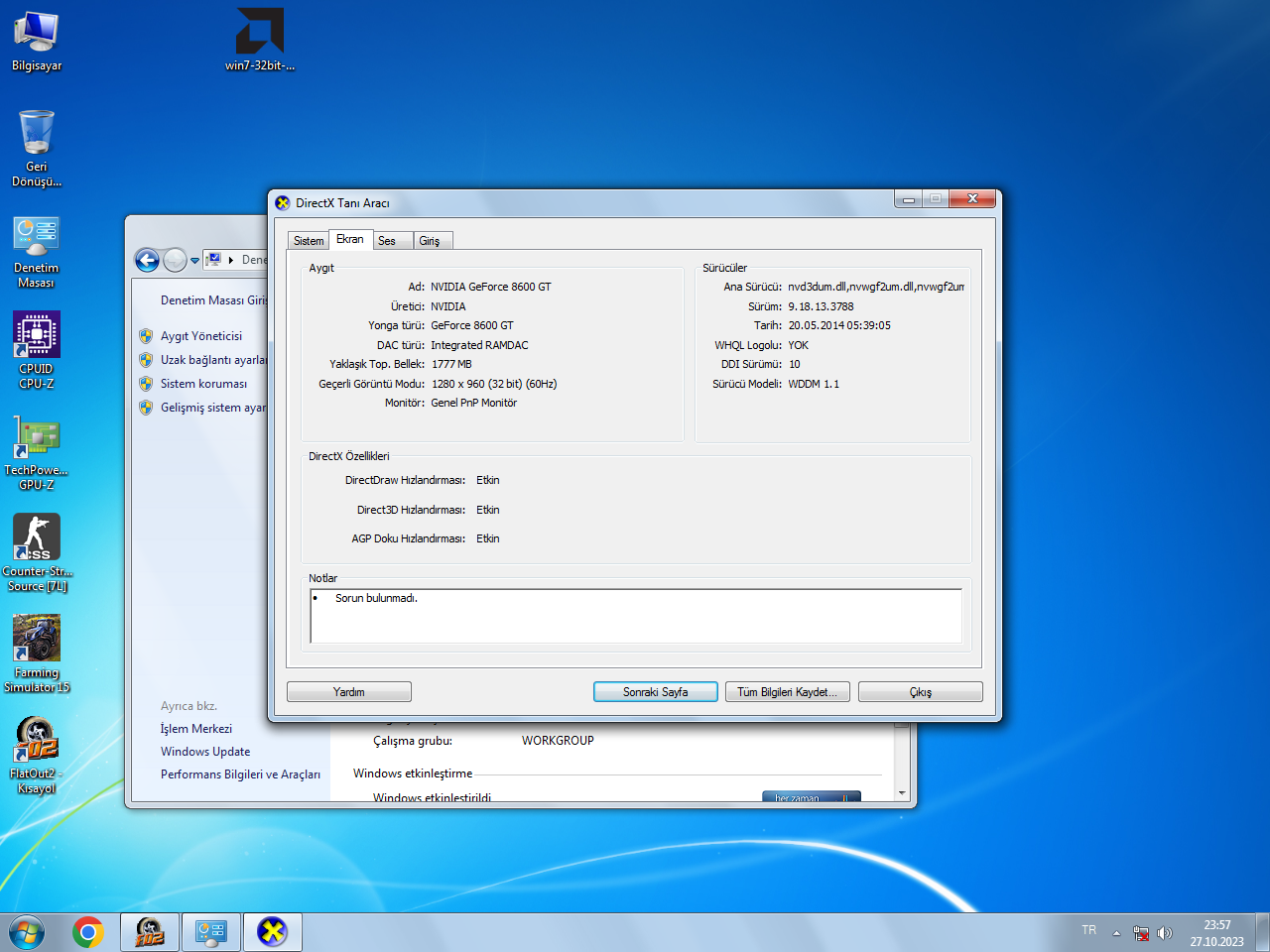This screenshot has width=1270, height=952.
Task: Click Tüm Bilgileri Kaydet button
Action: [788, 692]
